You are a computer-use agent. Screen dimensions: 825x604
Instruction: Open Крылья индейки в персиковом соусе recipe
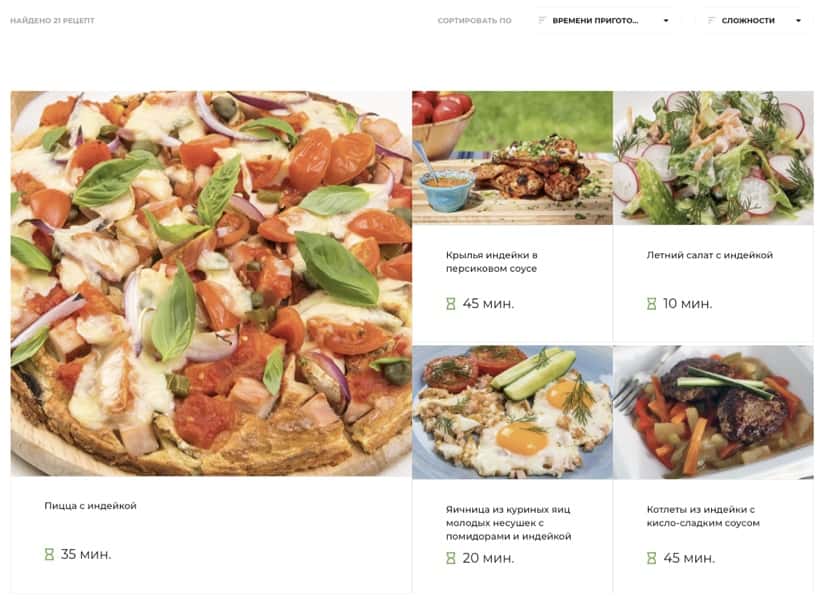(x=491, y=261)
